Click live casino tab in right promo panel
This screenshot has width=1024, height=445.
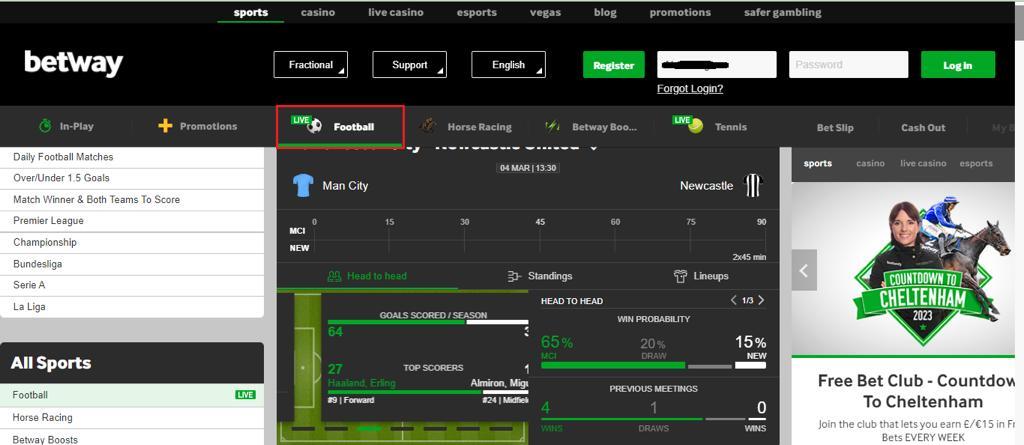(923, 163)
